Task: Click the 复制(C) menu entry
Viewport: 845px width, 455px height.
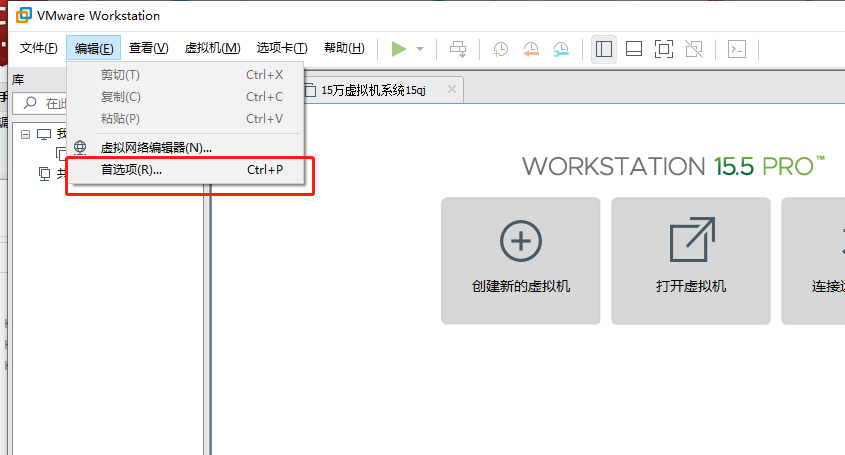Action: 186,96
